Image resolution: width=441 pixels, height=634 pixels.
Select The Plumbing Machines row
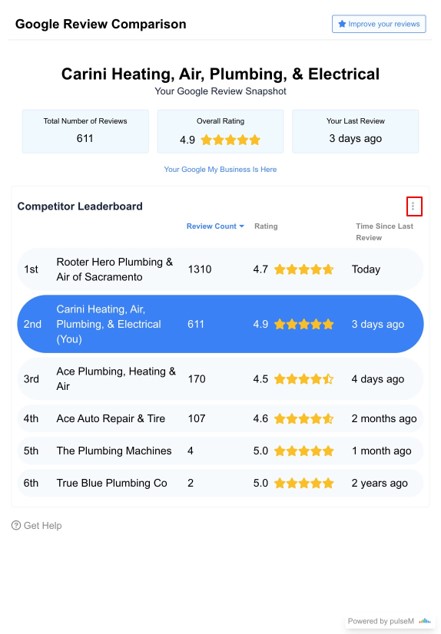[220, 450]
